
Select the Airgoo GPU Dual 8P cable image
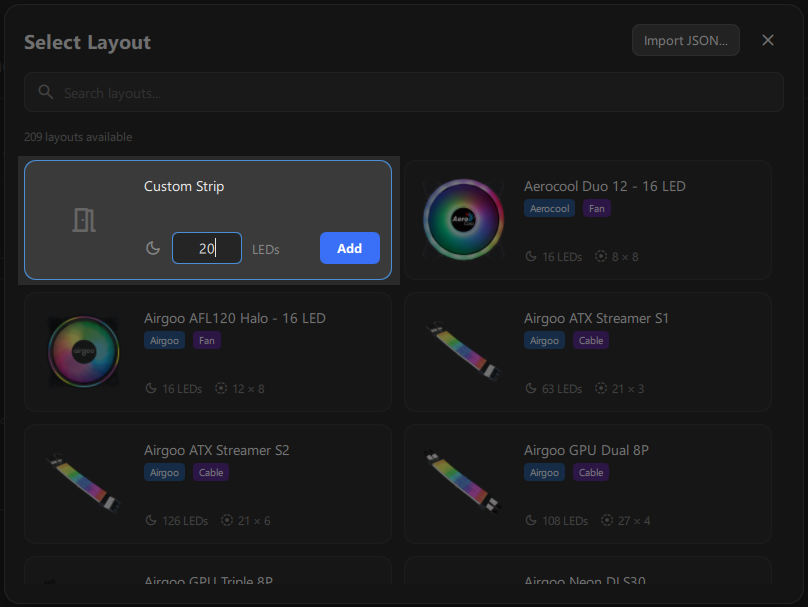(x=463, y=483)
